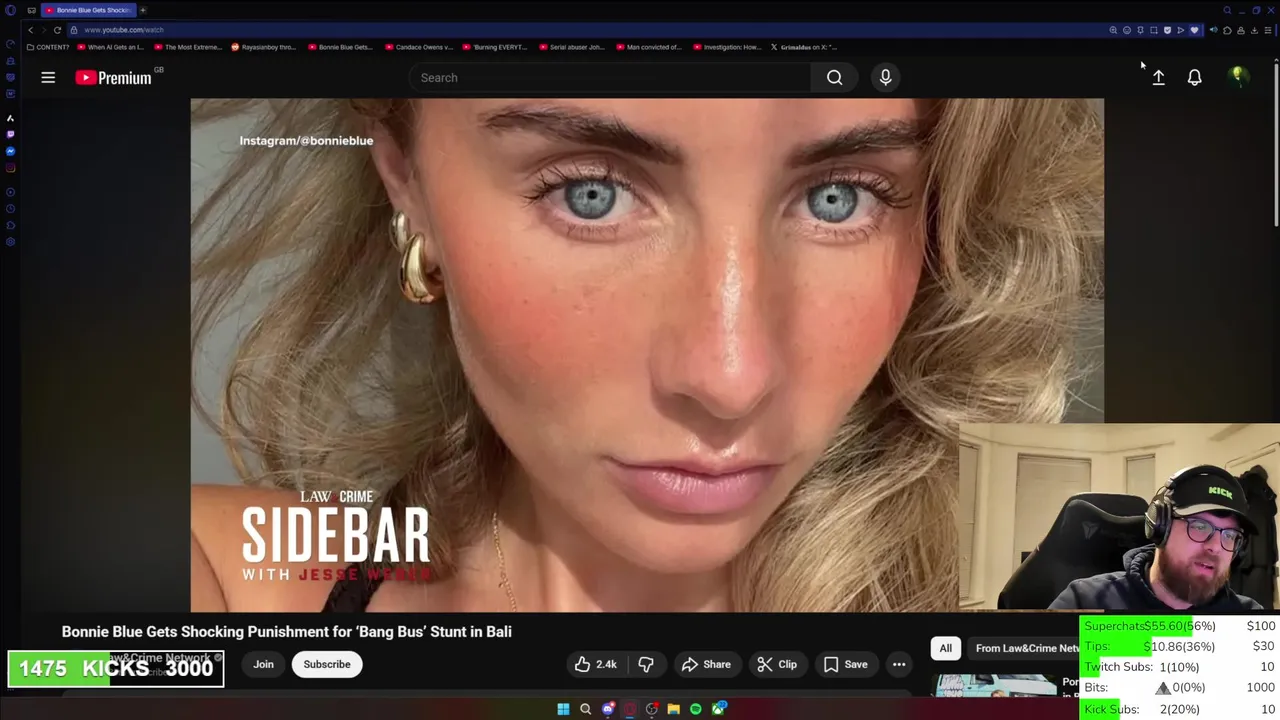1280x720 pixels.
Task: Select From Law&Crime Network chip
Action: pos(1026,648)
